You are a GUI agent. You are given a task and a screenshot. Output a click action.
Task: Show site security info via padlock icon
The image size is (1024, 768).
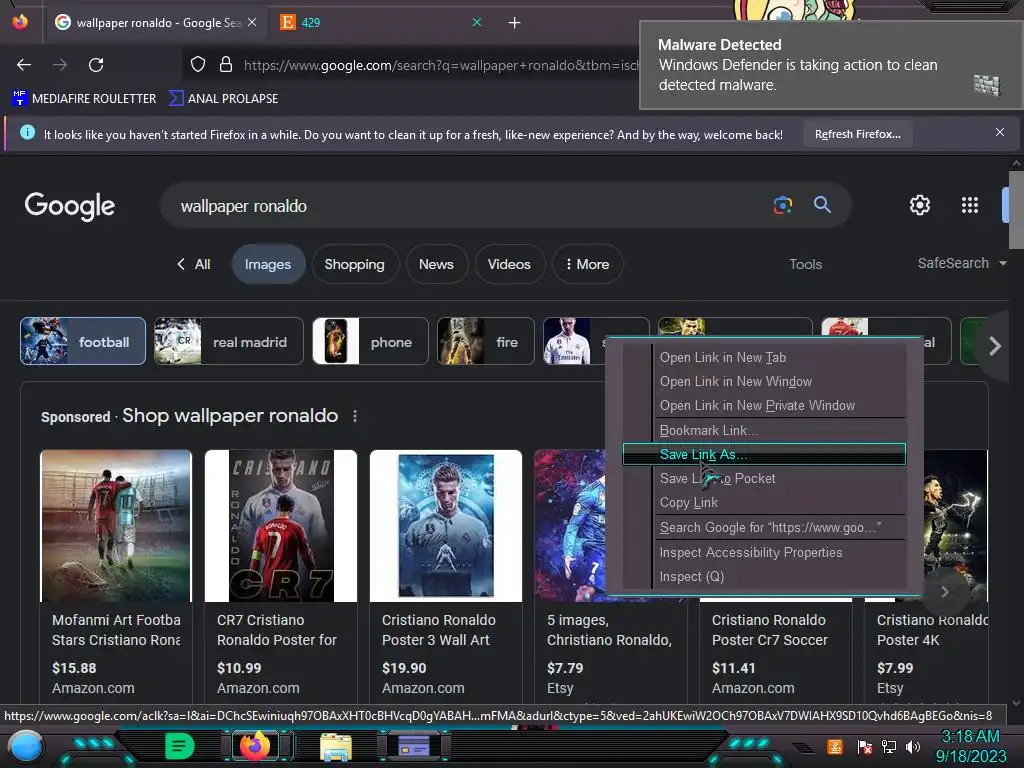(x=226, y=64)
